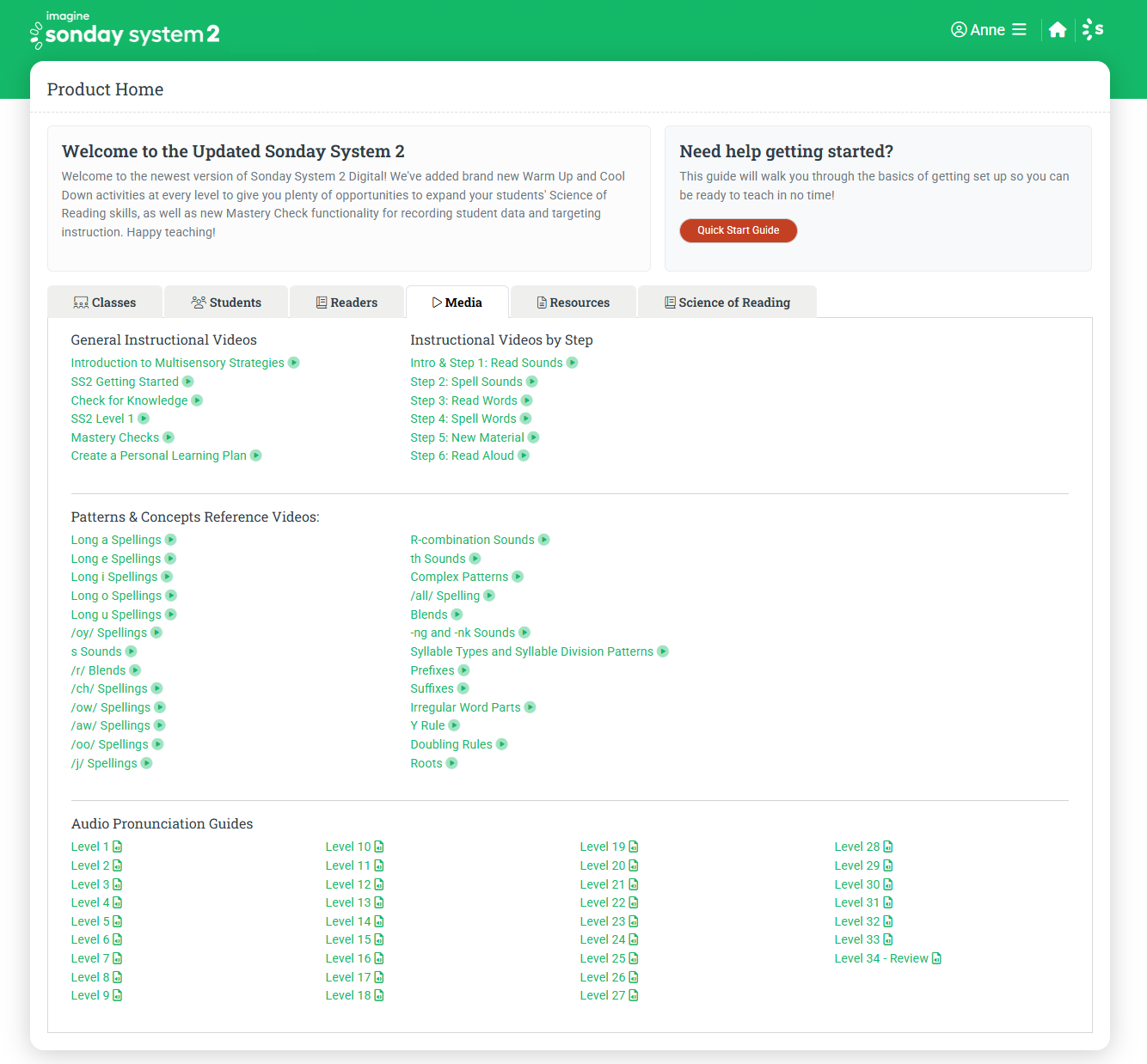Click play icon next to Y Rule
The image size is (1147, 1064).
click(455, 725)
